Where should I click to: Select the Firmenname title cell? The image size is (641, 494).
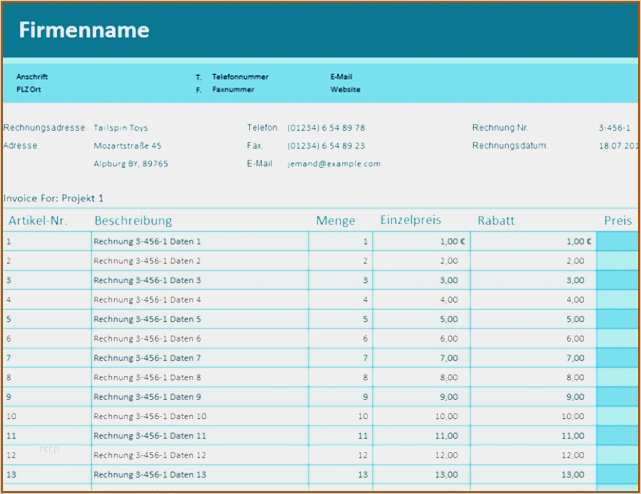(84, 30)
